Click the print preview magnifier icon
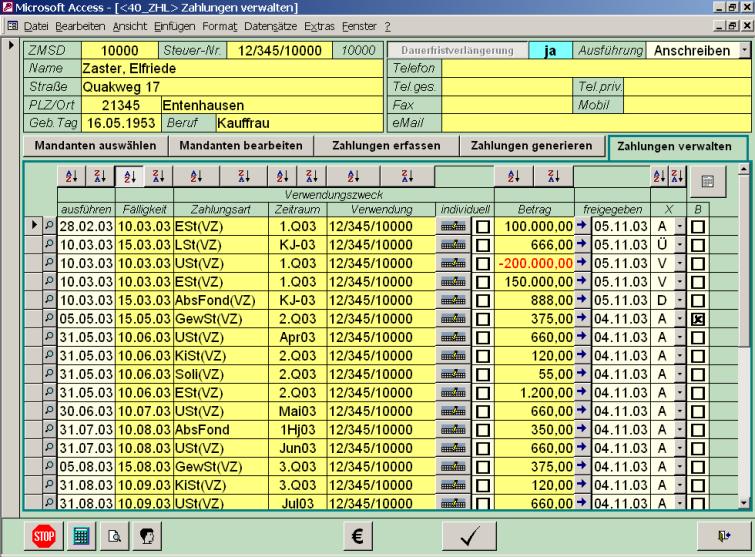This screenshot has width=755, height=557. pos(115,535)
